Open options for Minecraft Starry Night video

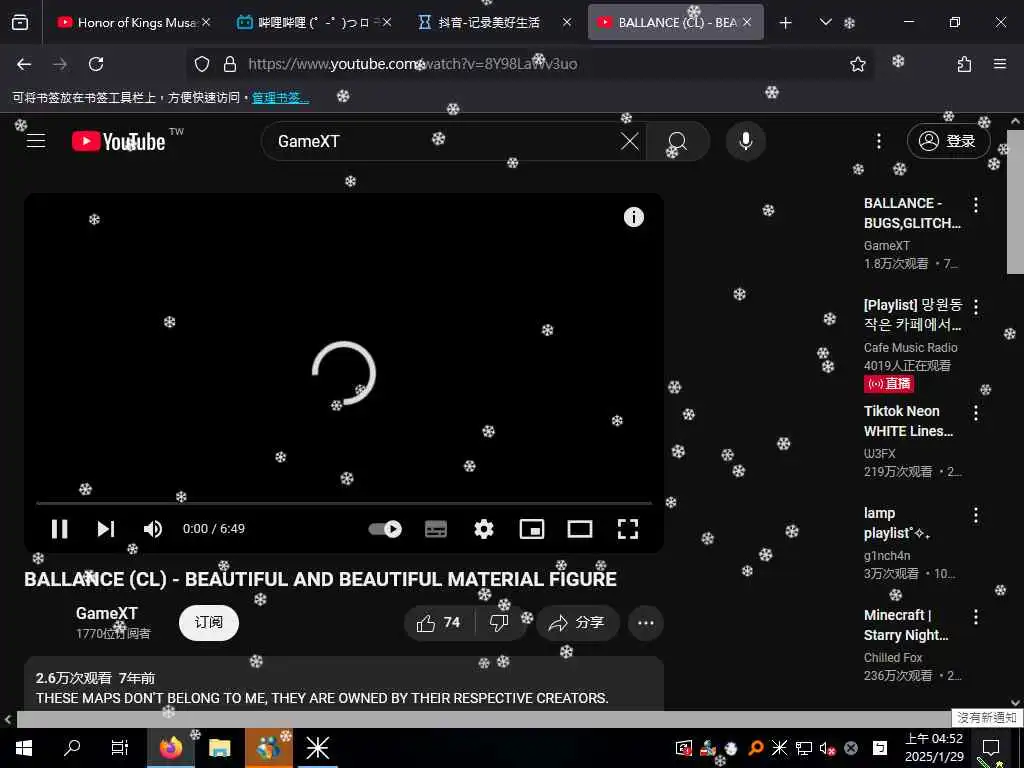pyautogui.click(x=976, y=617)
